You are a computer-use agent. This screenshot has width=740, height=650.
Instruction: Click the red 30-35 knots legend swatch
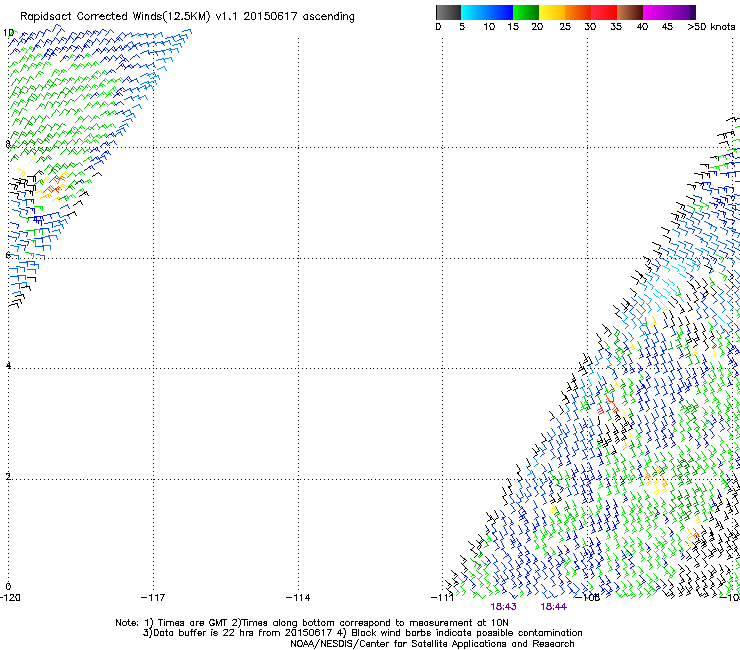coord(604,12)
